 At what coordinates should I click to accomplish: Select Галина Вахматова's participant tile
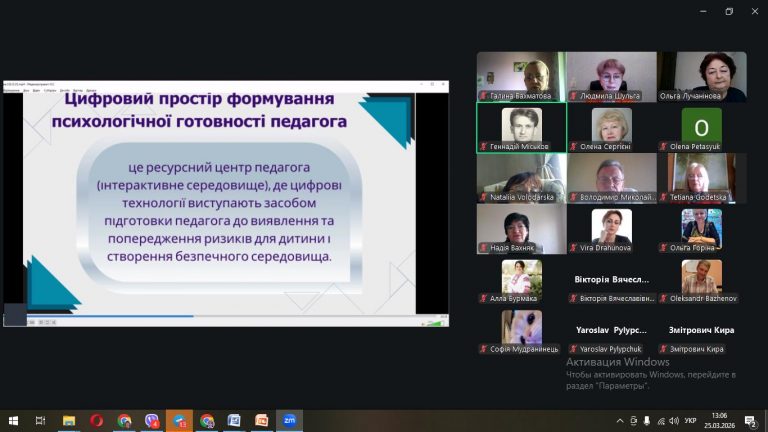(x=521, y=76)
